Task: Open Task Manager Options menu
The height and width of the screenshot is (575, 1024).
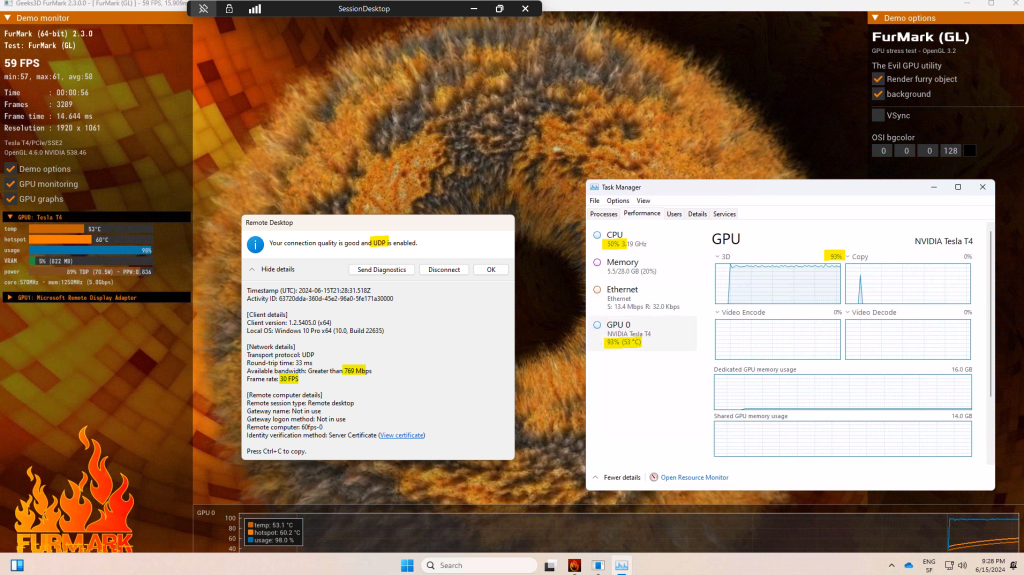Action: [618, 201]
